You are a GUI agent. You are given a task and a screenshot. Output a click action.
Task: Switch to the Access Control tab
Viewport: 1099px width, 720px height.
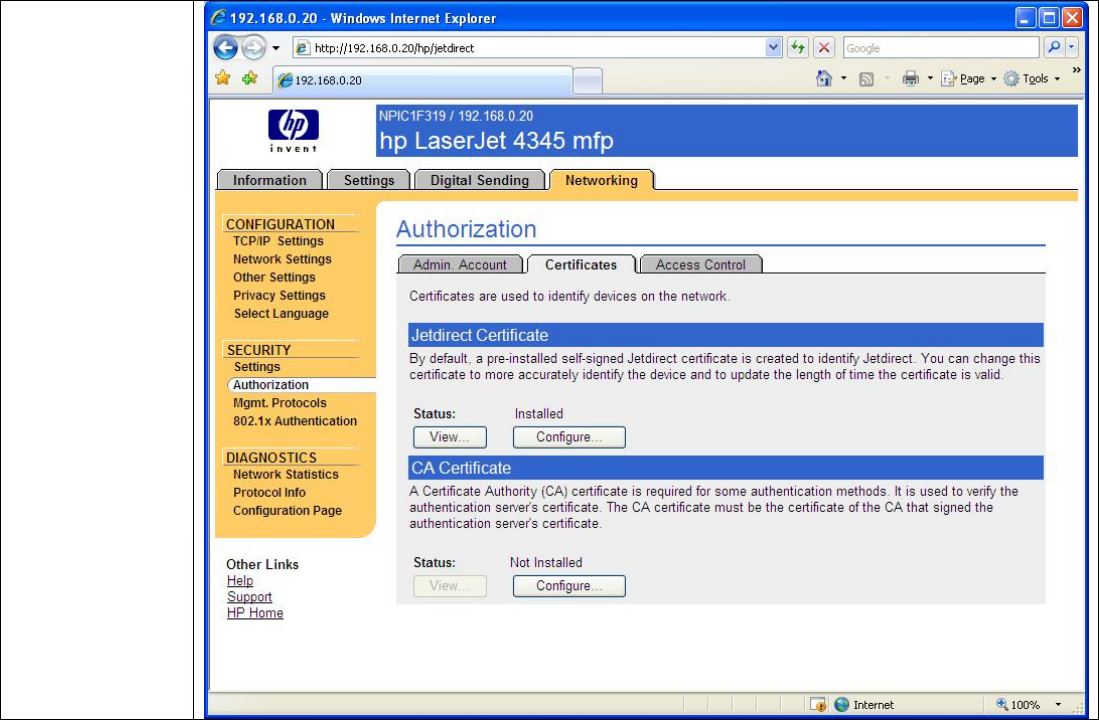[x=700, y=265]
